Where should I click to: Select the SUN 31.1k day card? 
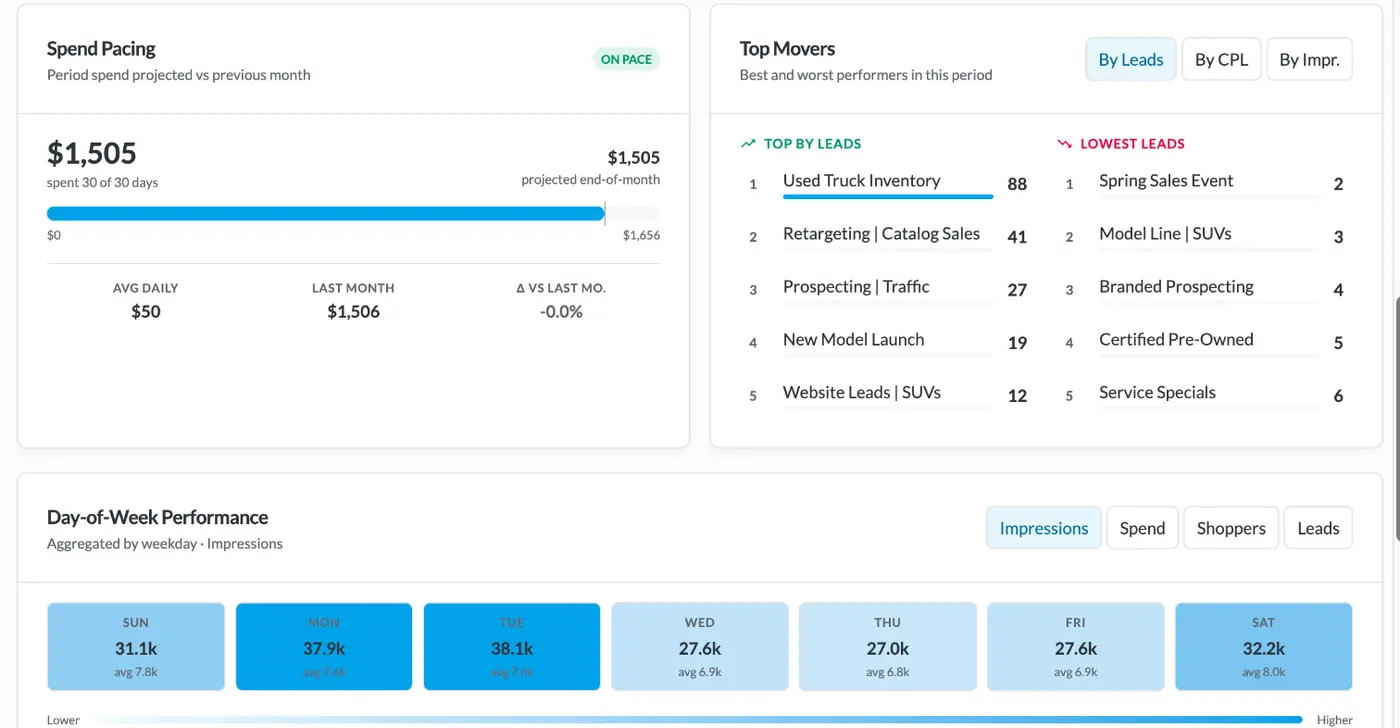[x=136, y=646]
